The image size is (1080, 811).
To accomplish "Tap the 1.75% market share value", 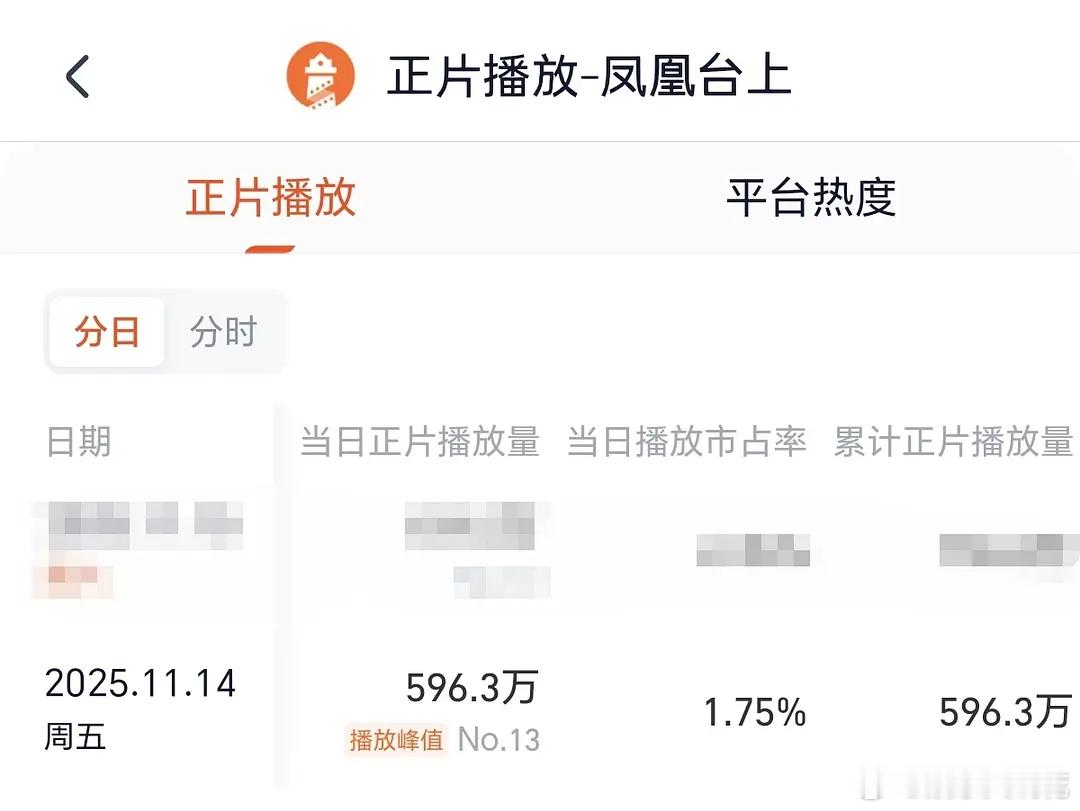I will [755, 711].
